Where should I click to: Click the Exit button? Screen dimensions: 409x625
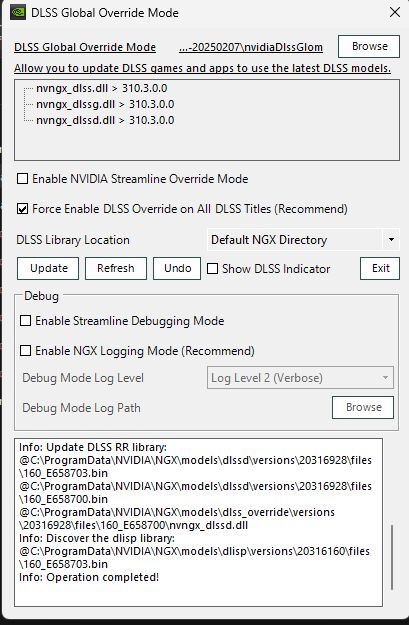(380, 268)
